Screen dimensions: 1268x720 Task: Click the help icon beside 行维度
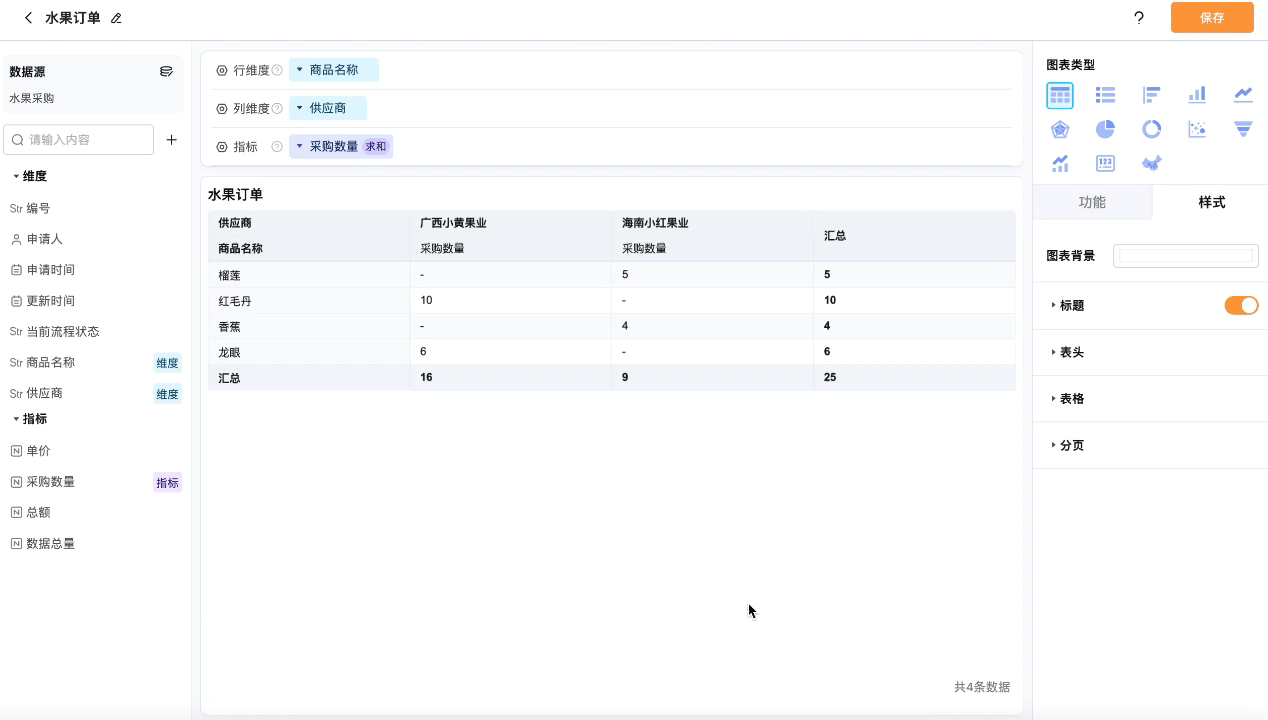(x=277, y=70)
